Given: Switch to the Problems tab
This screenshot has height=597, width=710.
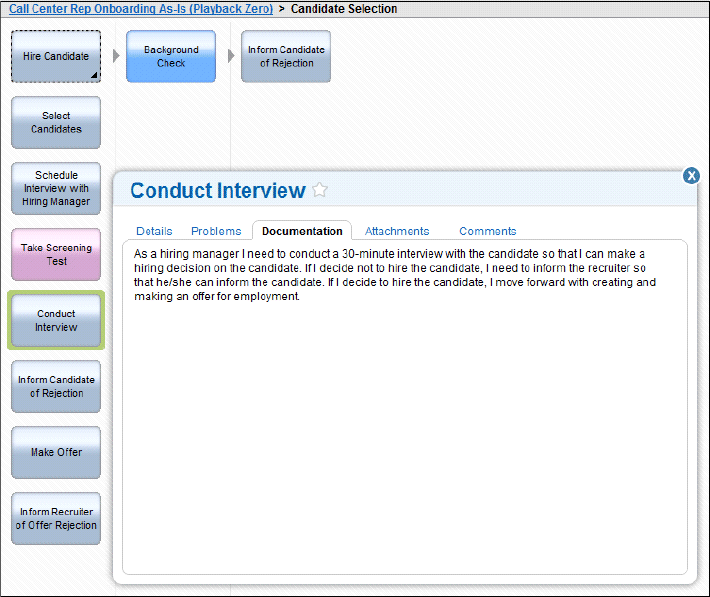Looking at the screenshot, I should click(216, 231).
